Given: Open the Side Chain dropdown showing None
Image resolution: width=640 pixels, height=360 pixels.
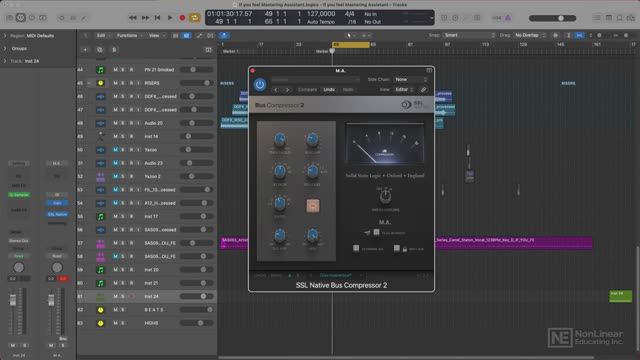Looking at the screenshot, I should click(x=411, y=80).
